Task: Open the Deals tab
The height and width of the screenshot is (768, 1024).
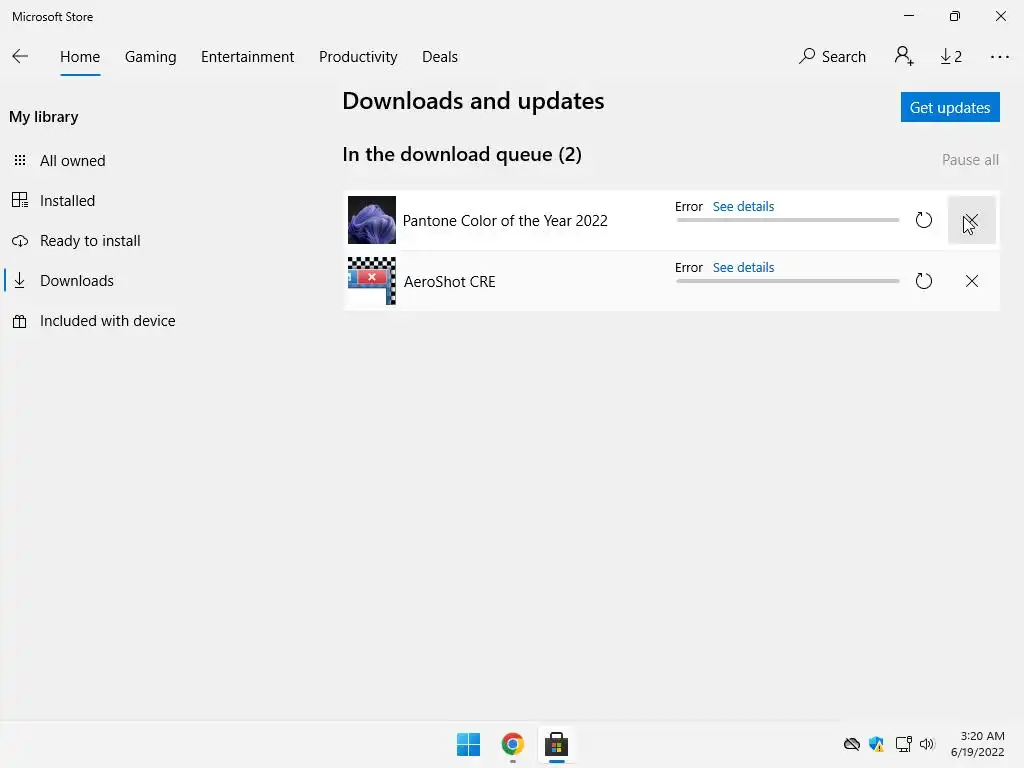Action: (x=440, y=57)
